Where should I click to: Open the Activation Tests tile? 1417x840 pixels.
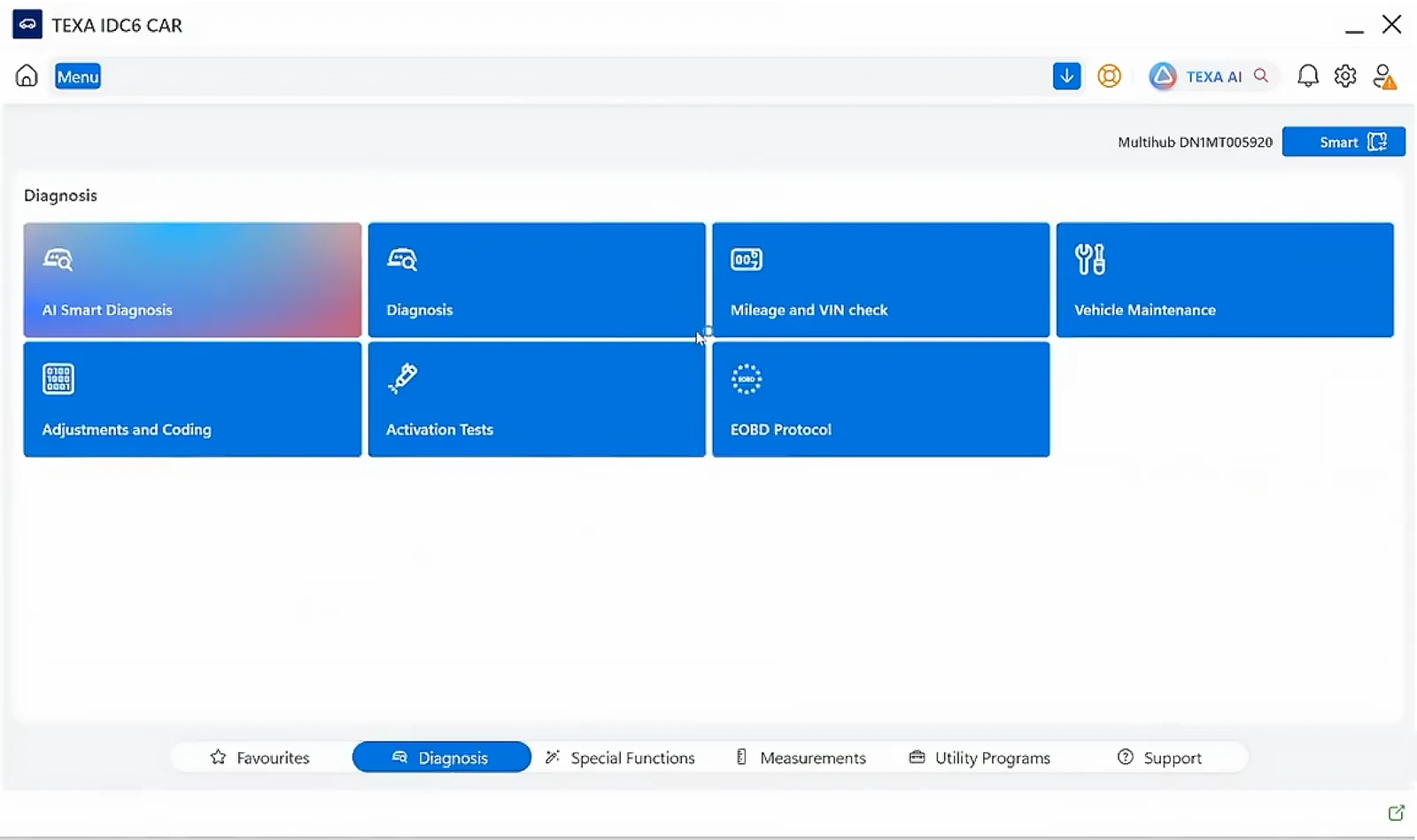coord(537,399)
